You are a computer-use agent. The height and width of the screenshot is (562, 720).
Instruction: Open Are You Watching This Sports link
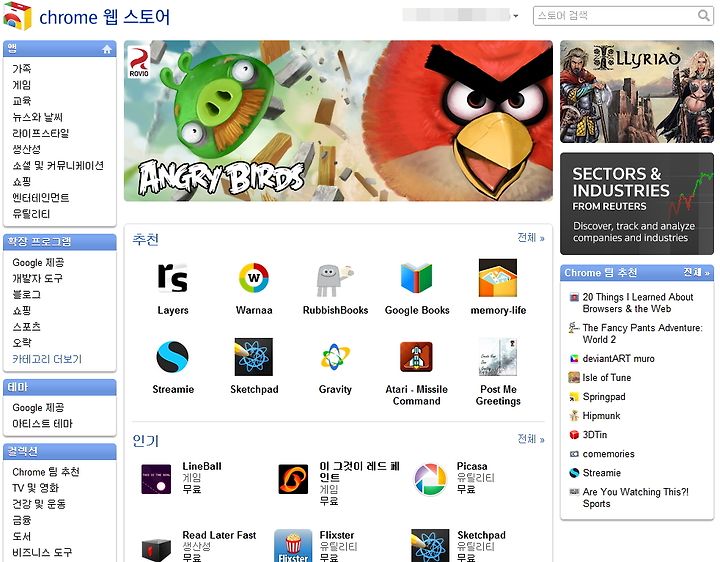pyautogui.click(x=636, y=497)
